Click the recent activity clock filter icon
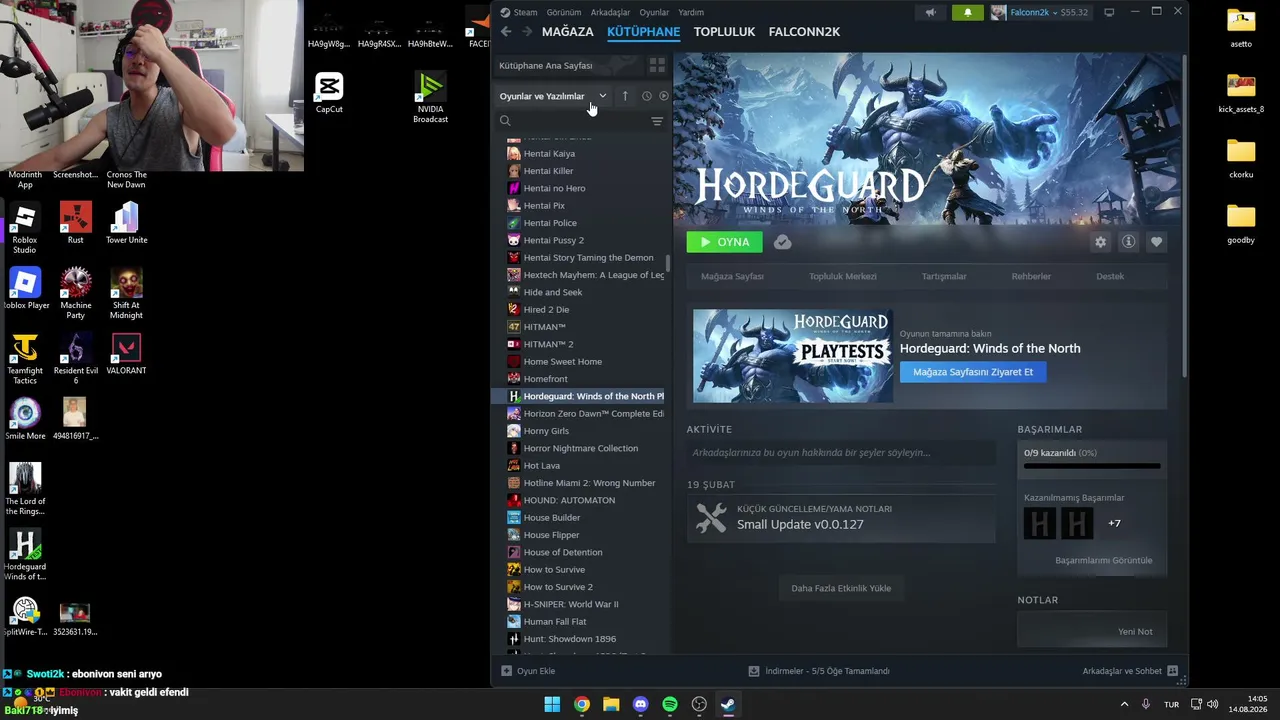This screenshot has height=720, width=1280. tap(646, 96)
